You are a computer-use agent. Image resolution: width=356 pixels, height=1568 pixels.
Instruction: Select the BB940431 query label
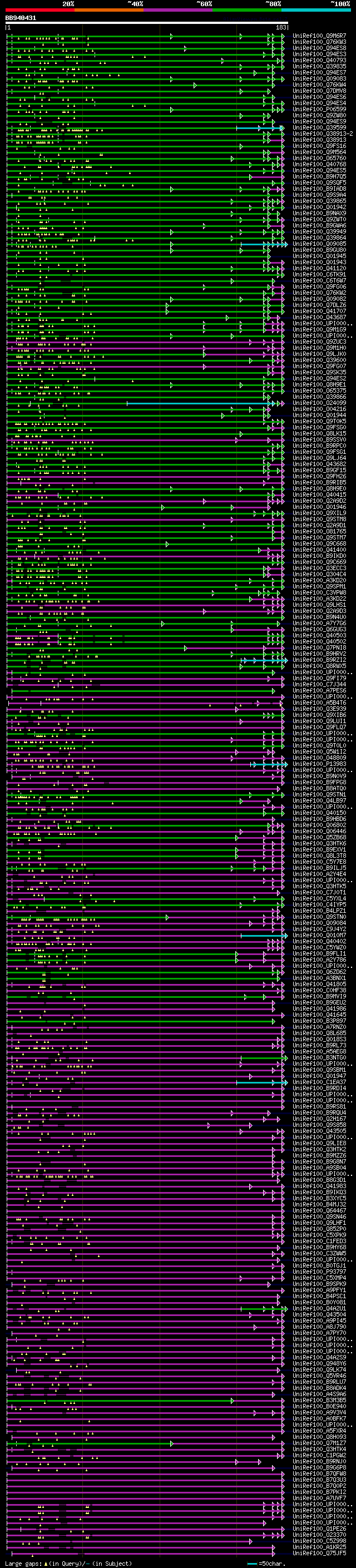tap(21, 18)
